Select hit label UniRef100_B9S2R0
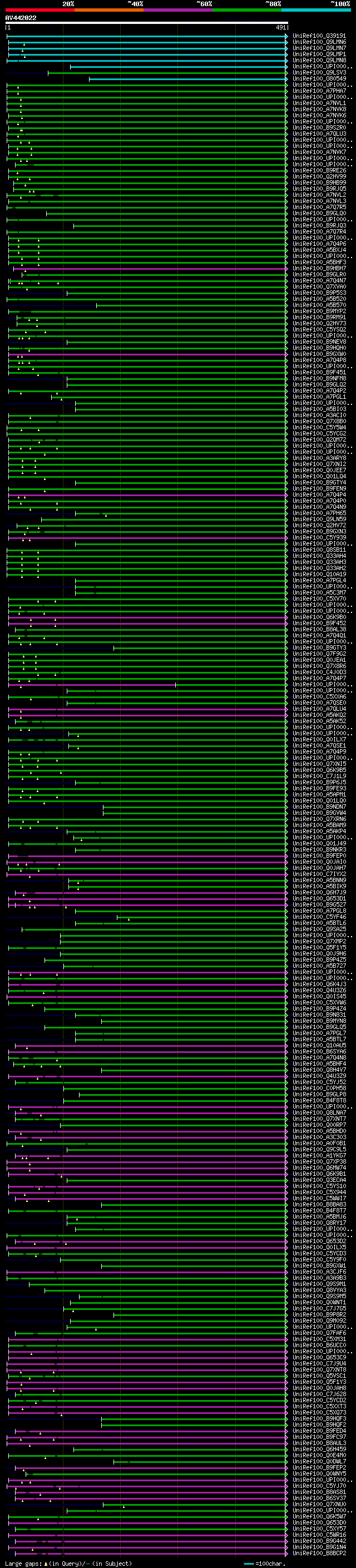Image resolution: width=356 pixels, height=1568 pixels. pyautogui.click(x=319, y=128)
